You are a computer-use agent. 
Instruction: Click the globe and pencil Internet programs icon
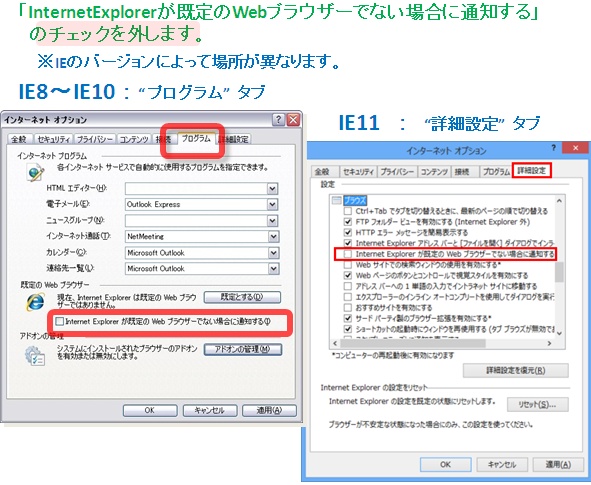point(35,173)
